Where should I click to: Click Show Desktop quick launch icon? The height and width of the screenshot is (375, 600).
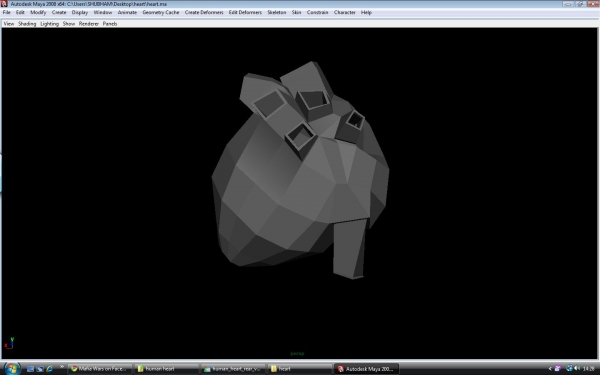pyautogui.click(x=31, y=369)
